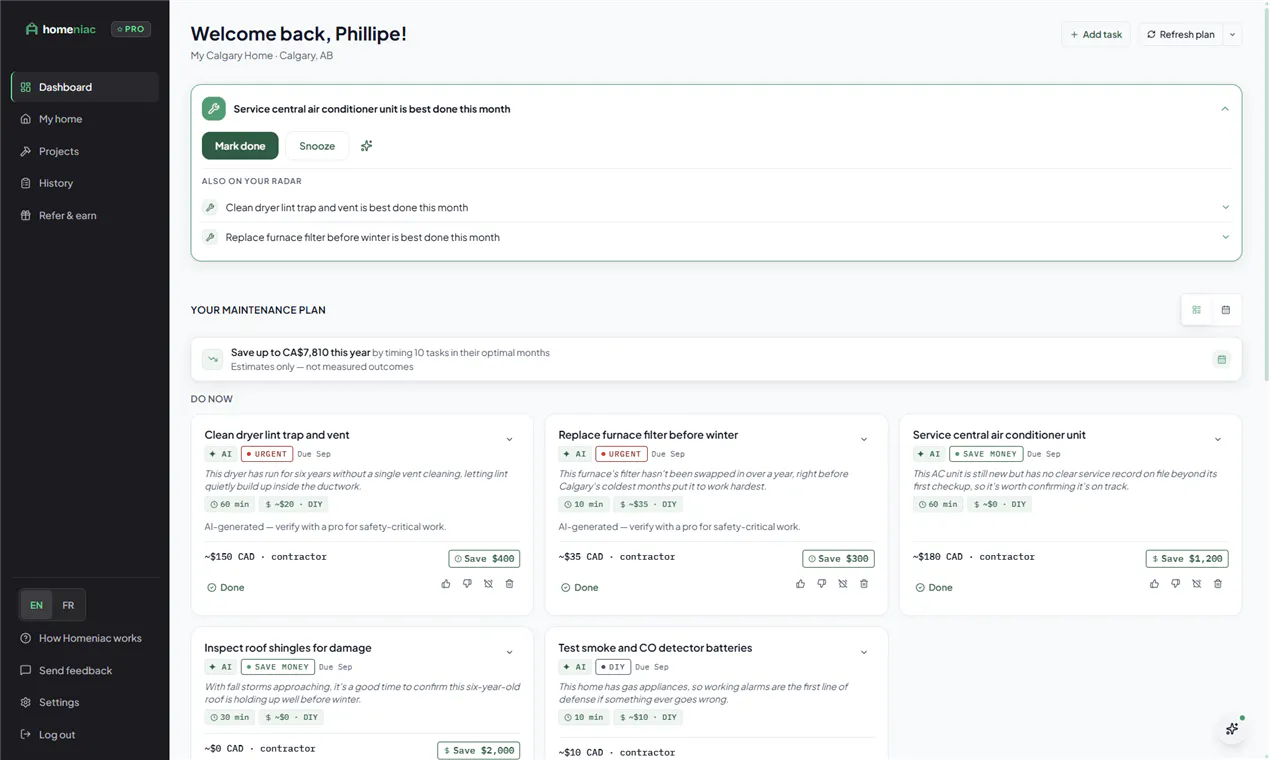Click the Homeniac logo icon
Viewport: 1270px width, 760px height.
pyautogui.click(x=32, y=29)
